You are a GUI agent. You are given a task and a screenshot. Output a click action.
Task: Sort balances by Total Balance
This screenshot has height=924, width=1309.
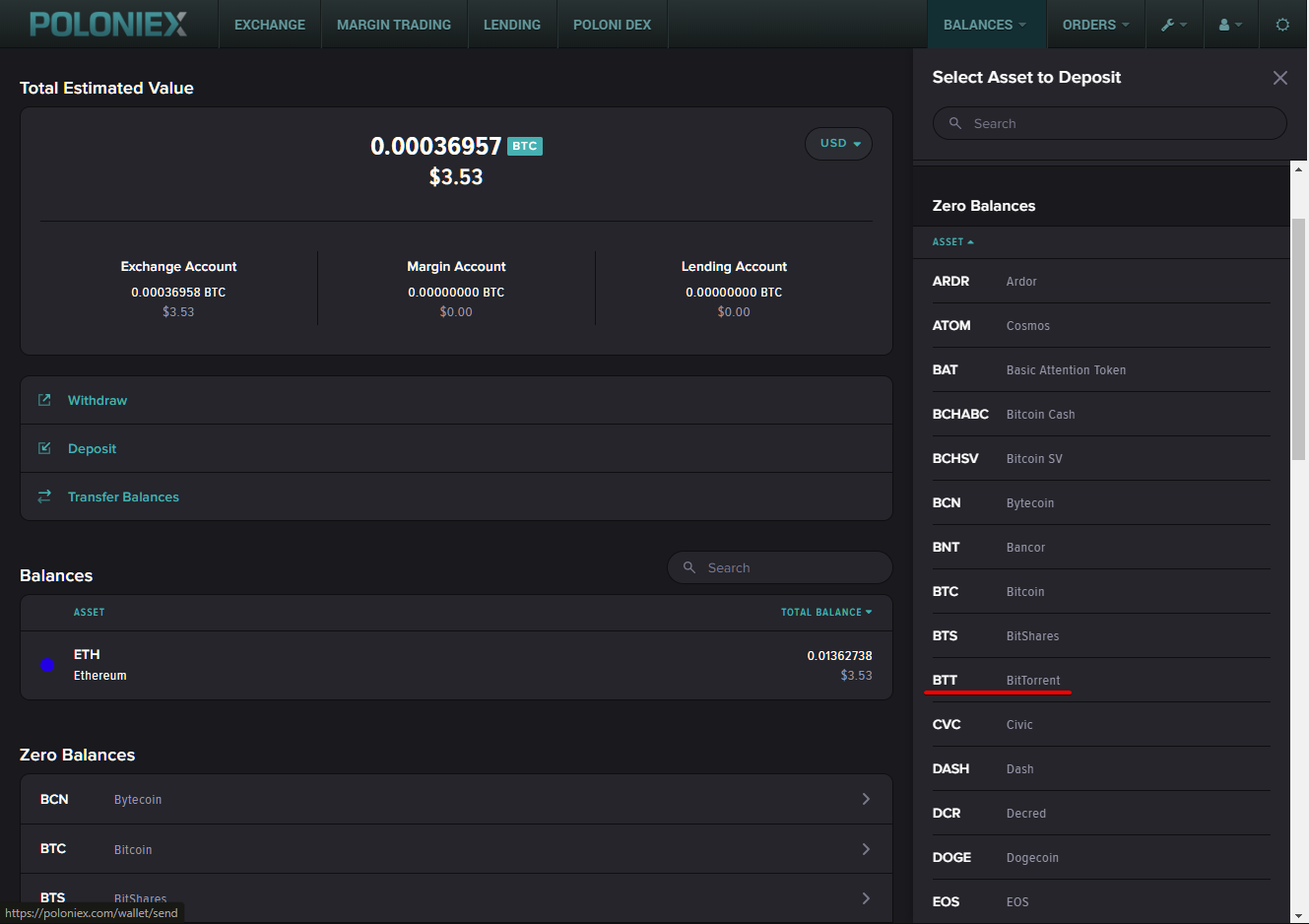826,612
